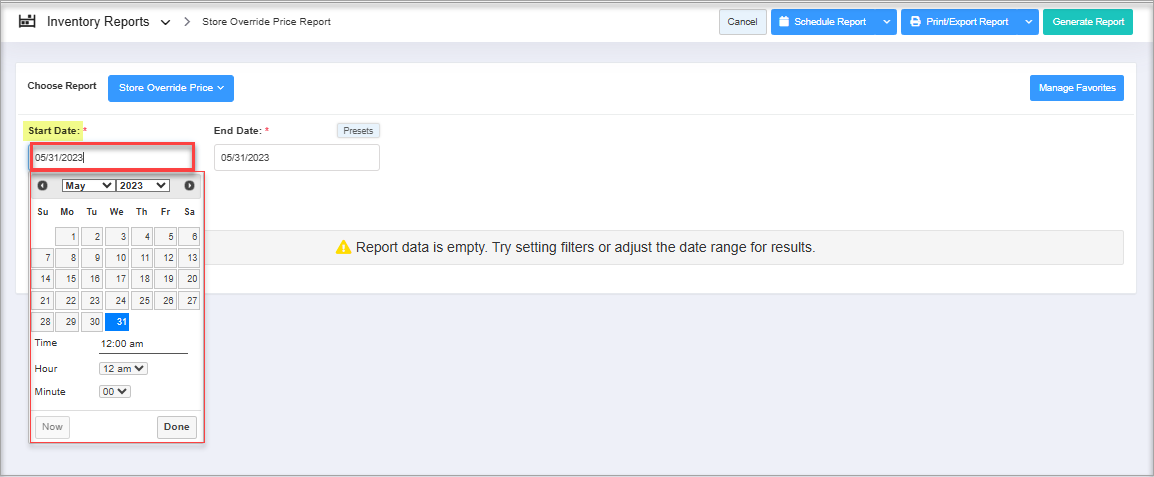
Task: Click the calendar icon on Schedule Report
Action: (785, 22)
